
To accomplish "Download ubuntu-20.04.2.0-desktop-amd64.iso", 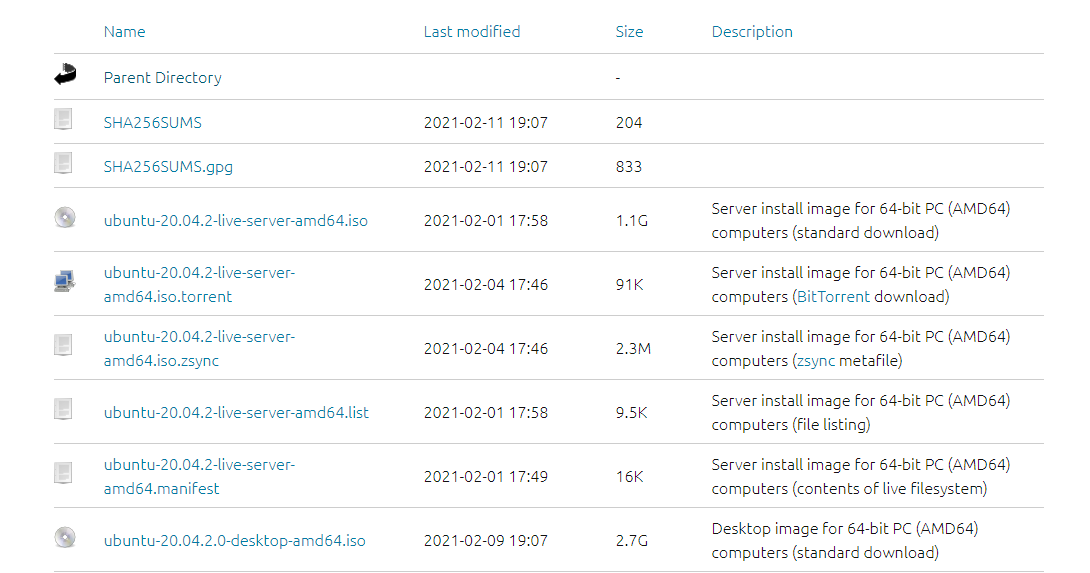I will coord(234,540).
